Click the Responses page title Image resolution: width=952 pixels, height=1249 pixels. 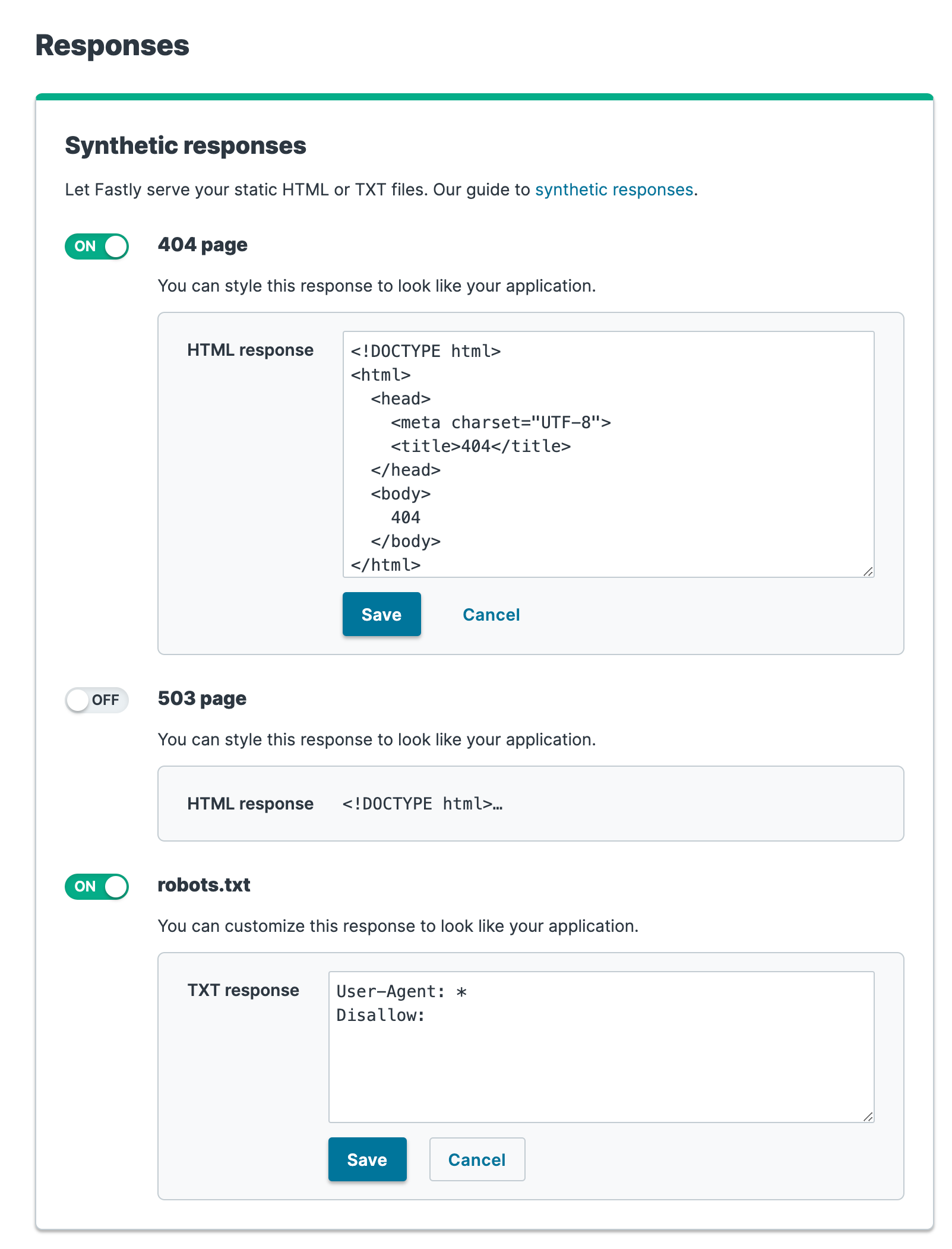[x=112, y=45]
